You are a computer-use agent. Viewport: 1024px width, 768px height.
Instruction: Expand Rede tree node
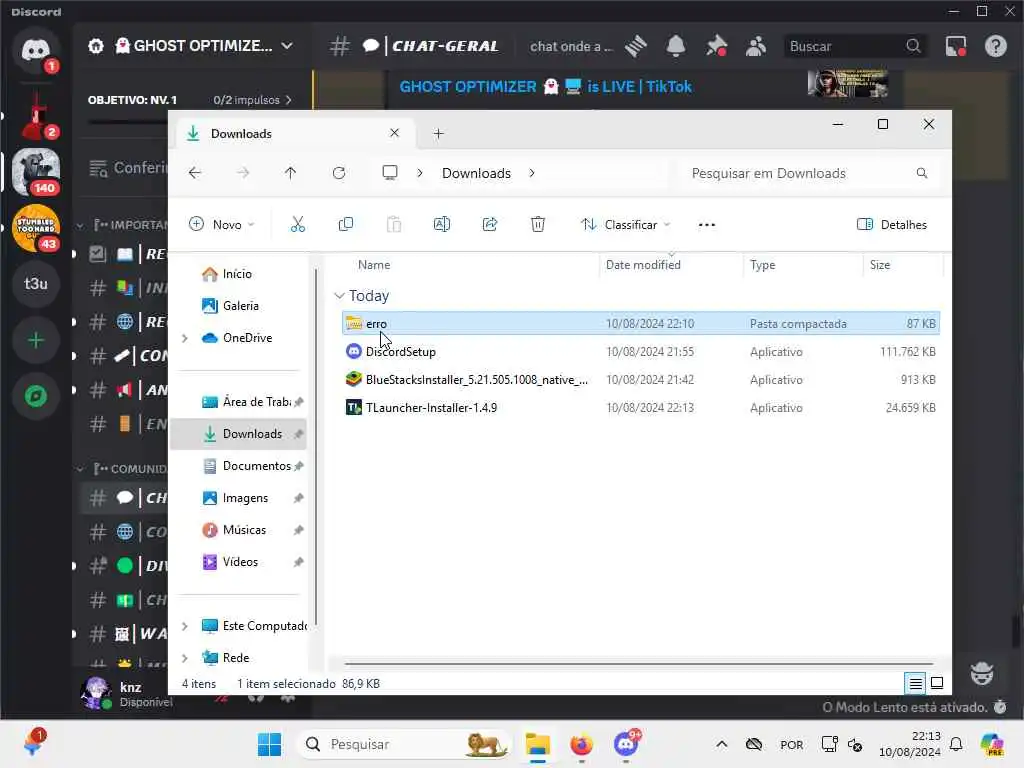[185, 658]
